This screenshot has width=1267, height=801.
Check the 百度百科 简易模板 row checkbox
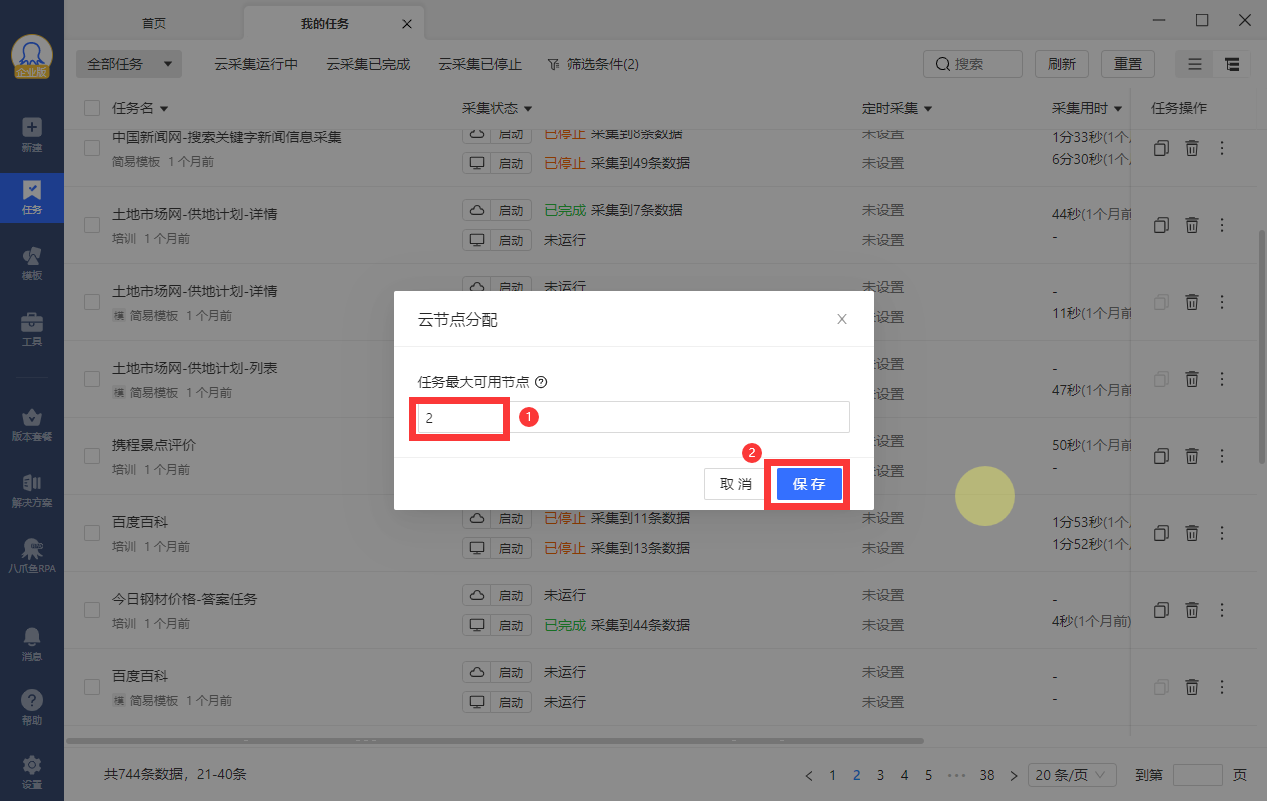point(92,687)
